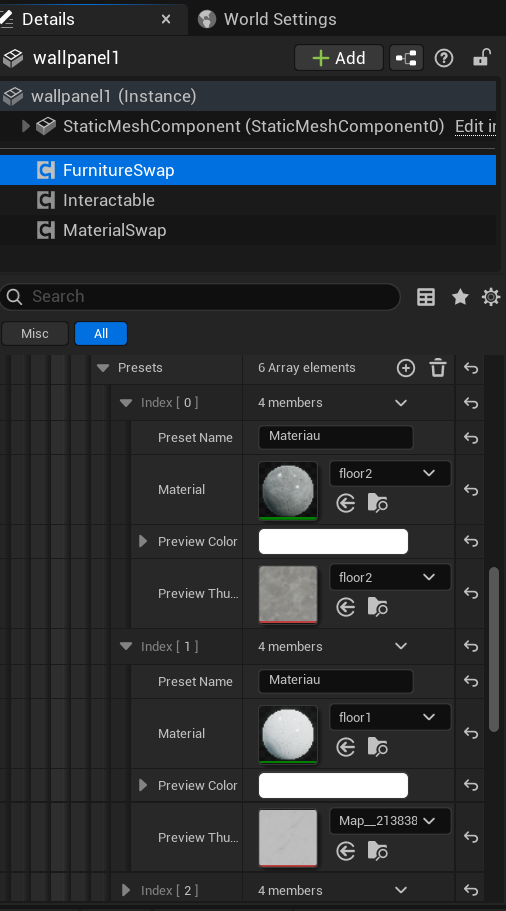
Task: Open the Blueprint/add script icon next to Add
Action: point(406,58)
